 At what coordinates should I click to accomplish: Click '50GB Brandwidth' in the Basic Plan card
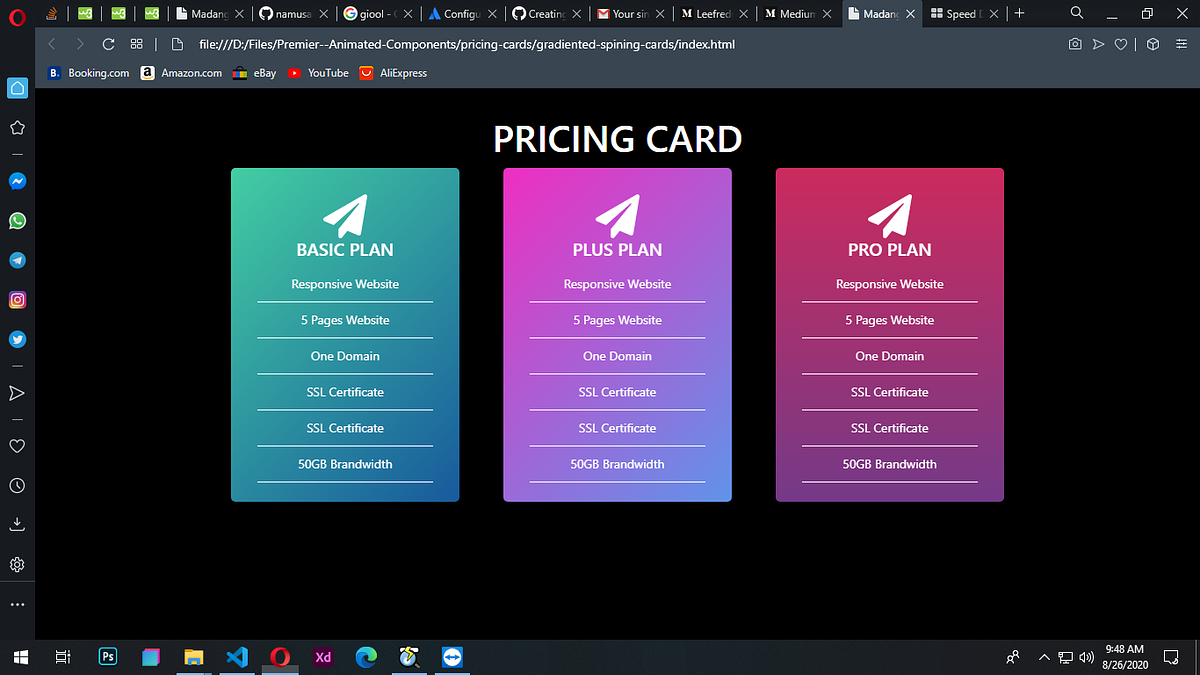point(345,464)
